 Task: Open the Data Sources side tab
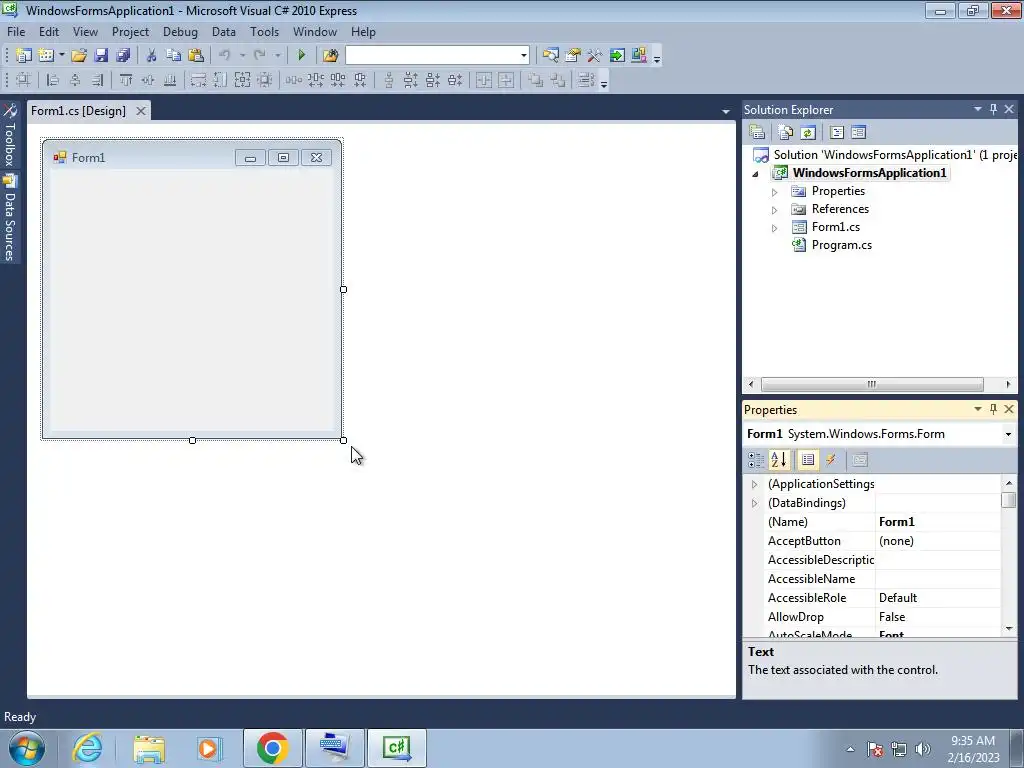[10, 218]
